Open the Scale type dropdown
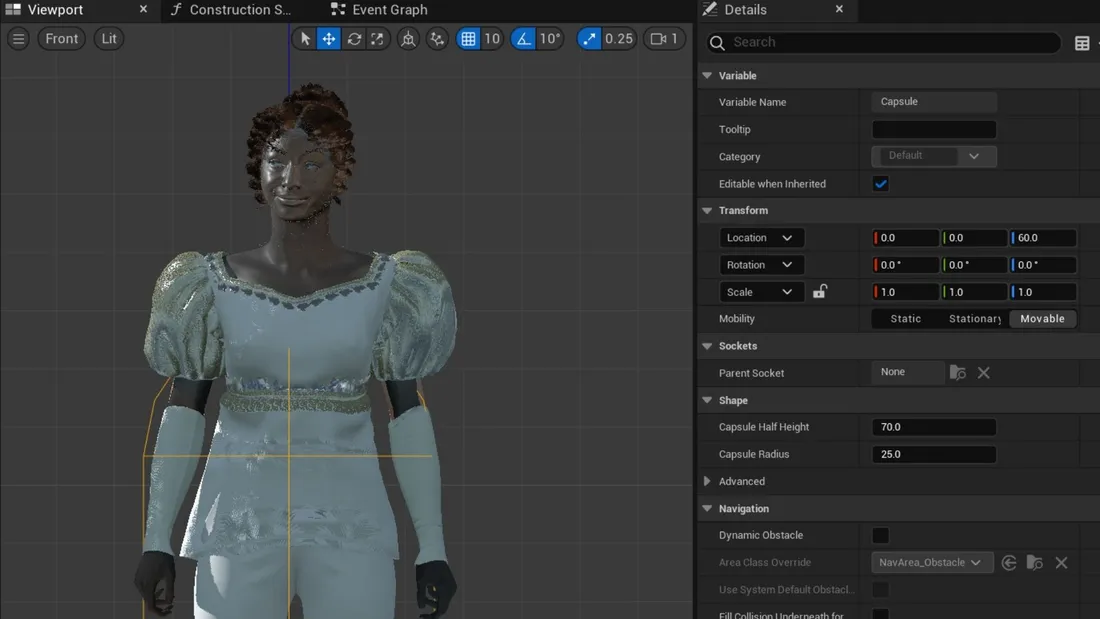1100x619 pixels. 760,292
